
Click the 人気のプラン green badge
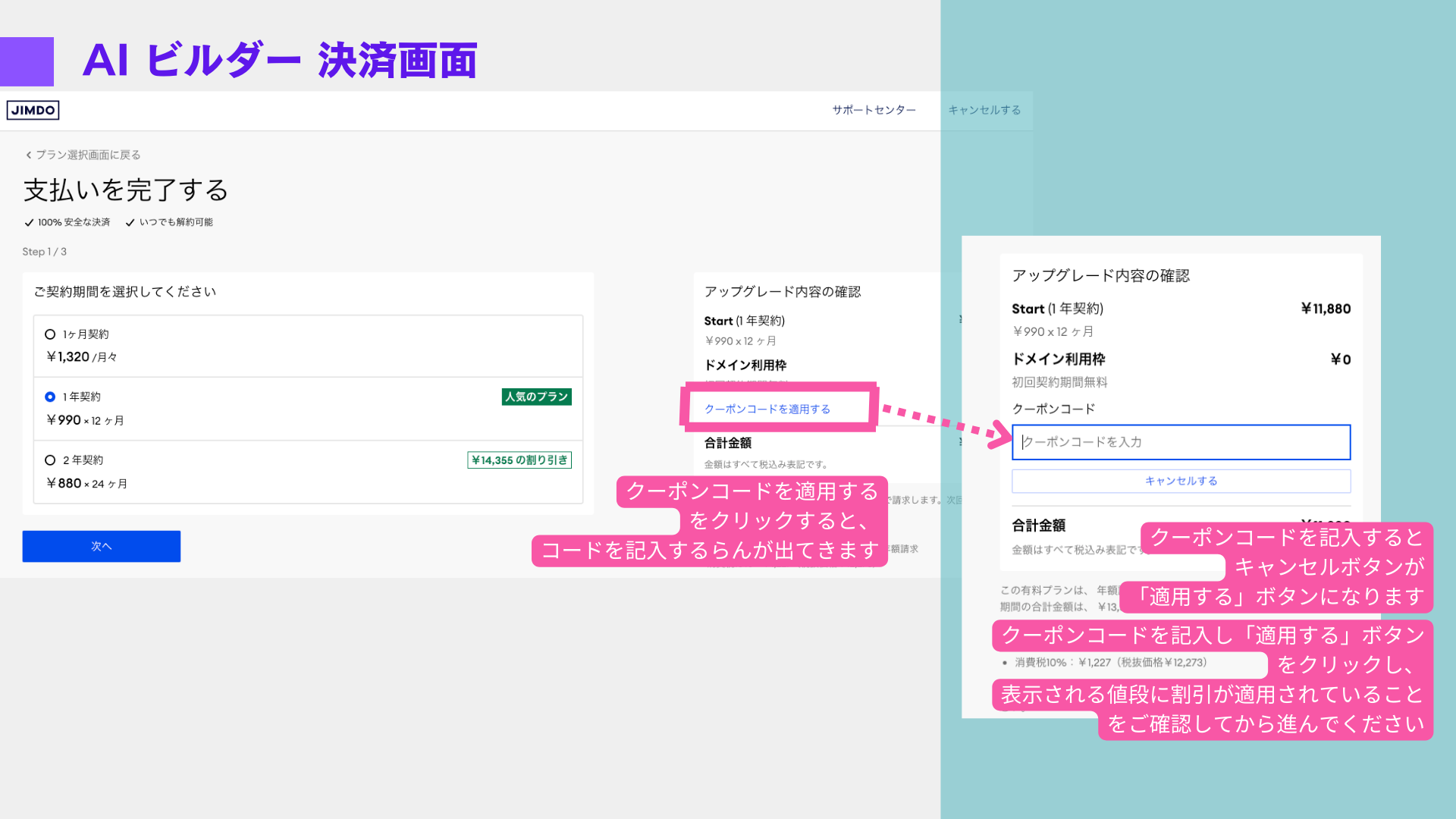click(536, 397)
